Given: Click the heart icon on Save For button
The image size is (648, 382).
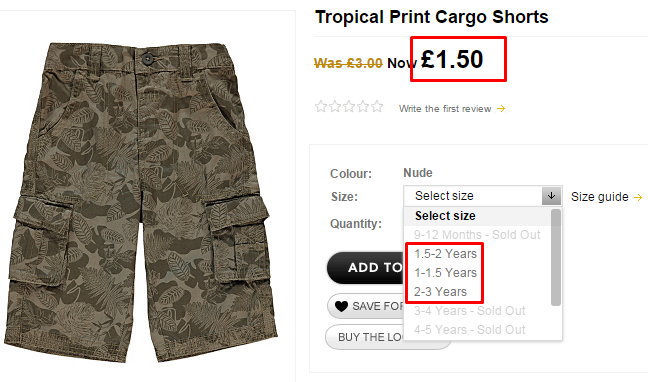Looking at the screenshot, I should point(341,306).
